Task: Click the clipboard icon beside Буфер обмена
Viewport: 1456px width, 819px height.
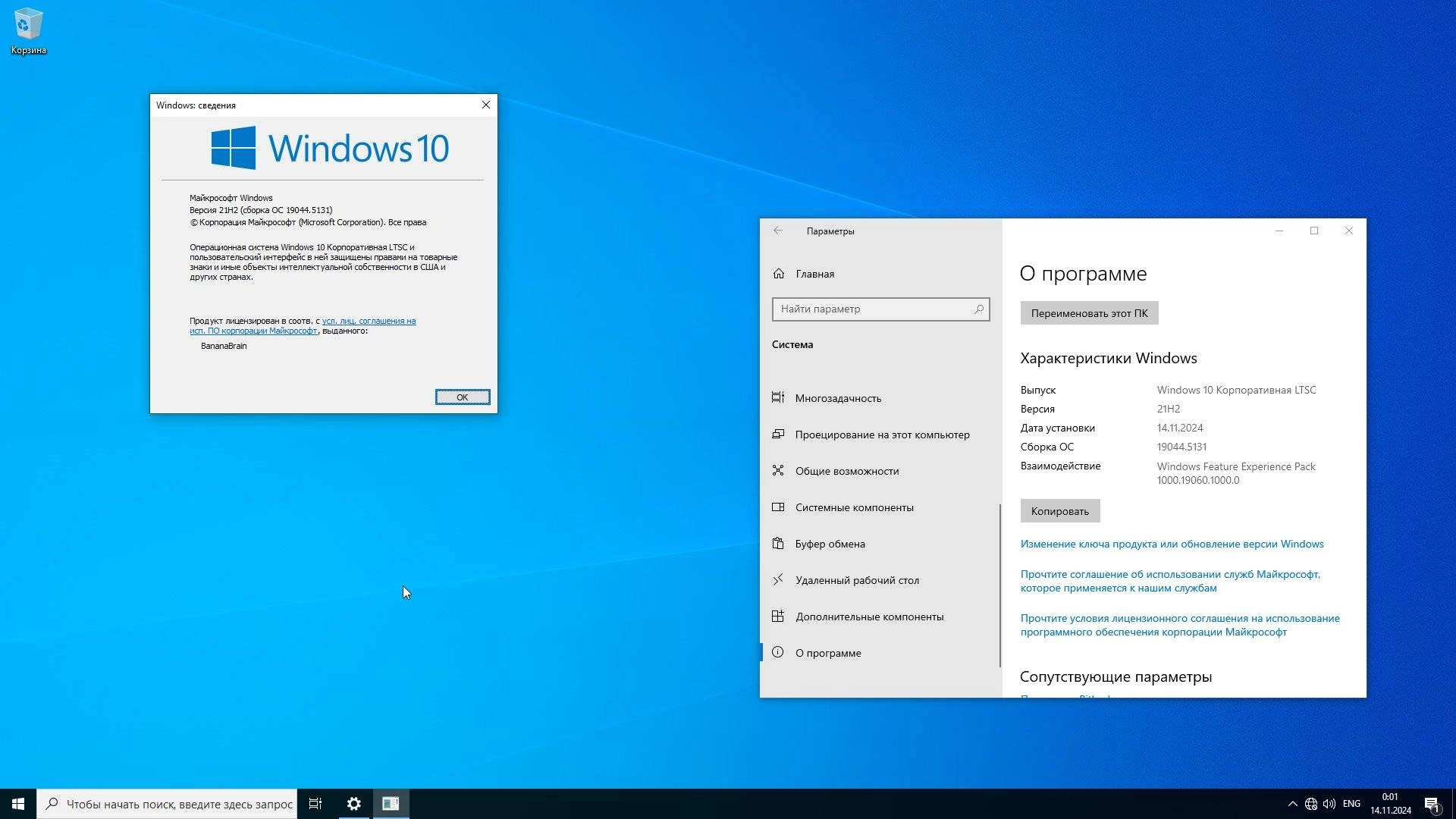Action: 778,543
